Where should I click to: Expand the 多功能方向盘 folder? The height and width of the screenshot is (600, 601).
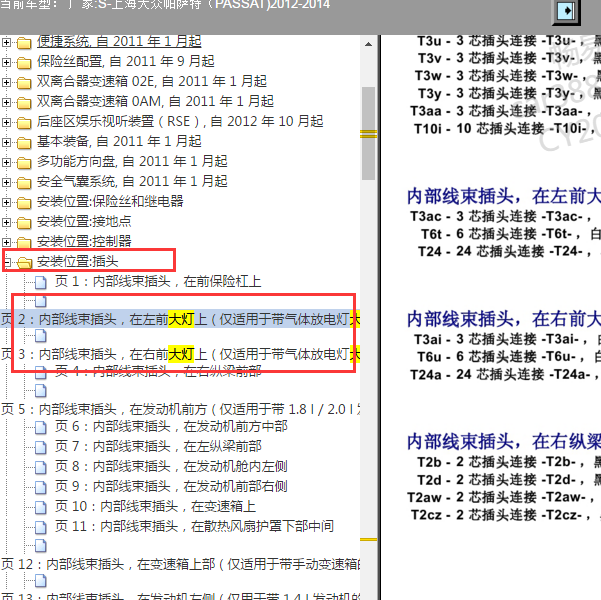click(x=6, y=162)
